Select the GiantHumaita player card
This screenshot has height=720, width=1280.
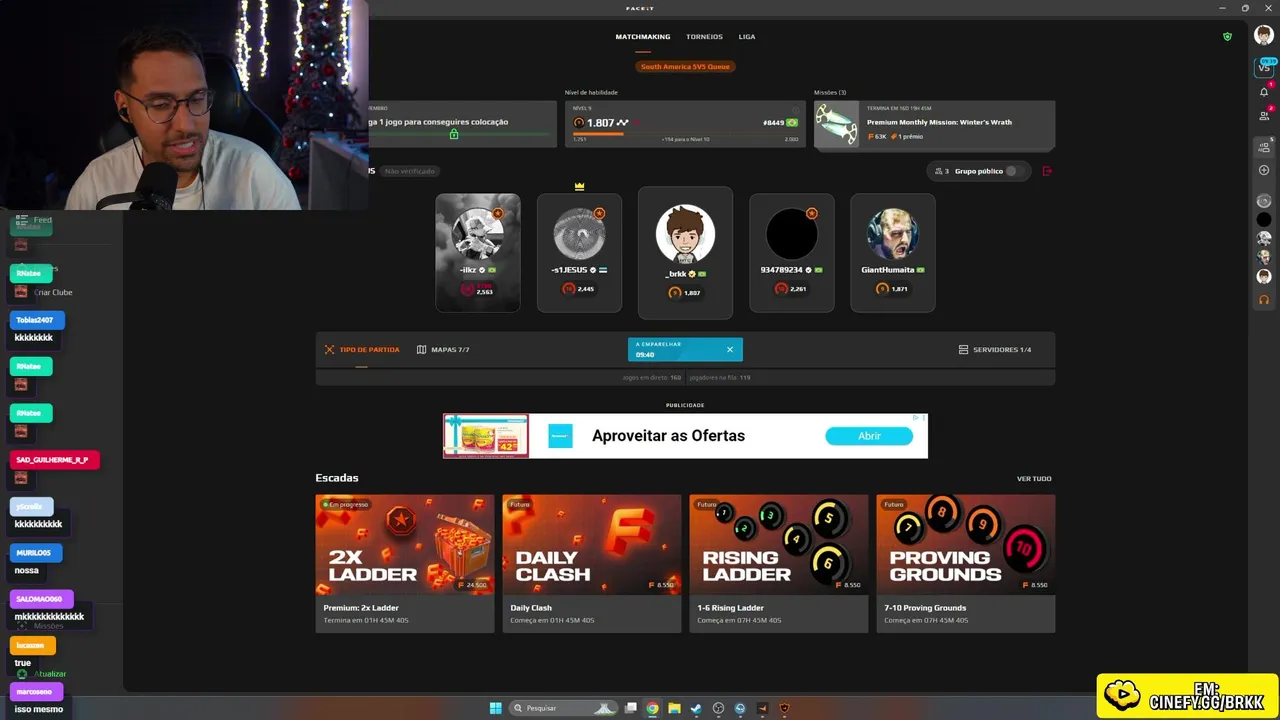pyautogui.click(x=892, y=253)
